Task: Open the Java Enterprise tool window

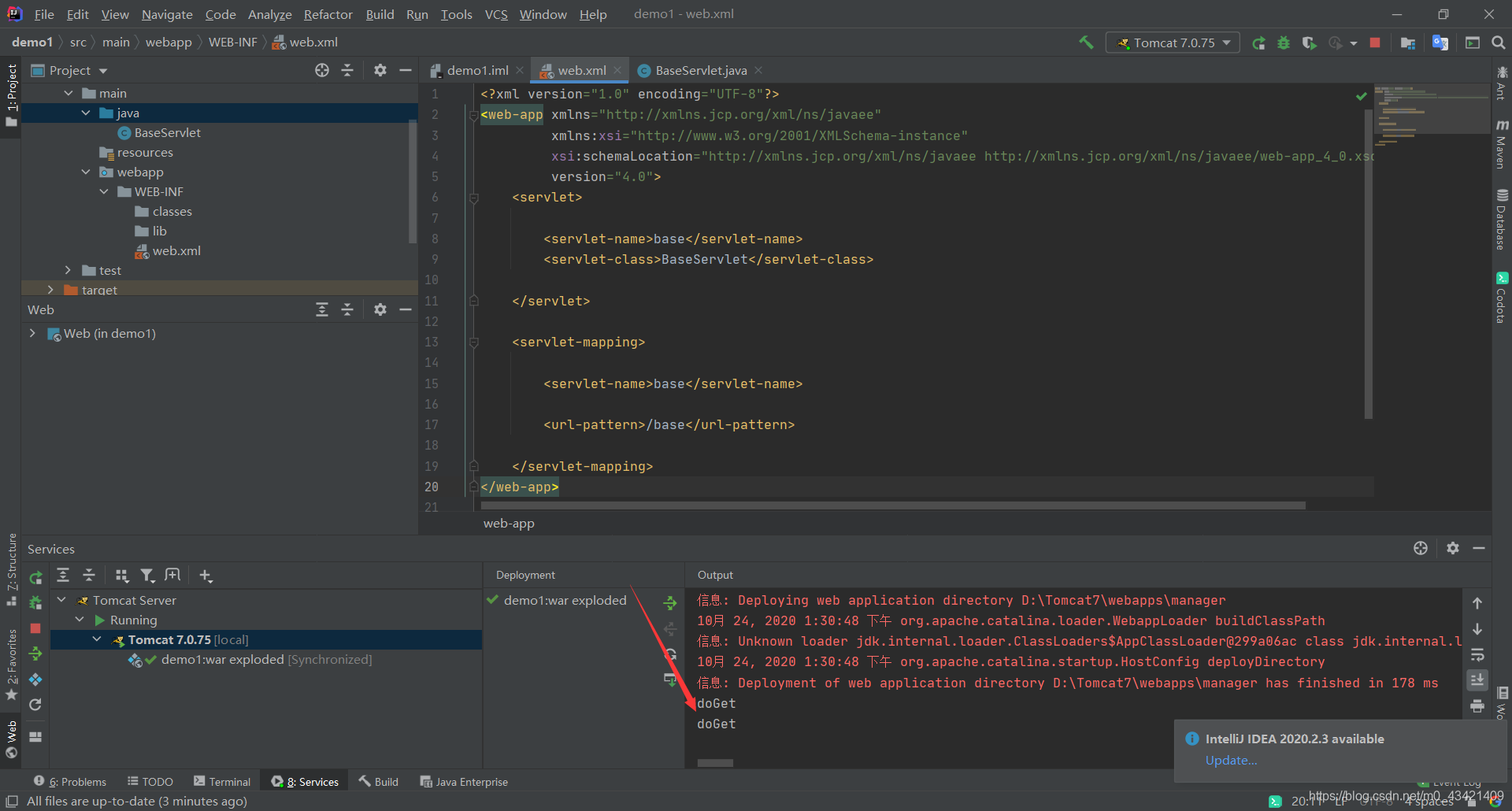Action: (464, 782)
